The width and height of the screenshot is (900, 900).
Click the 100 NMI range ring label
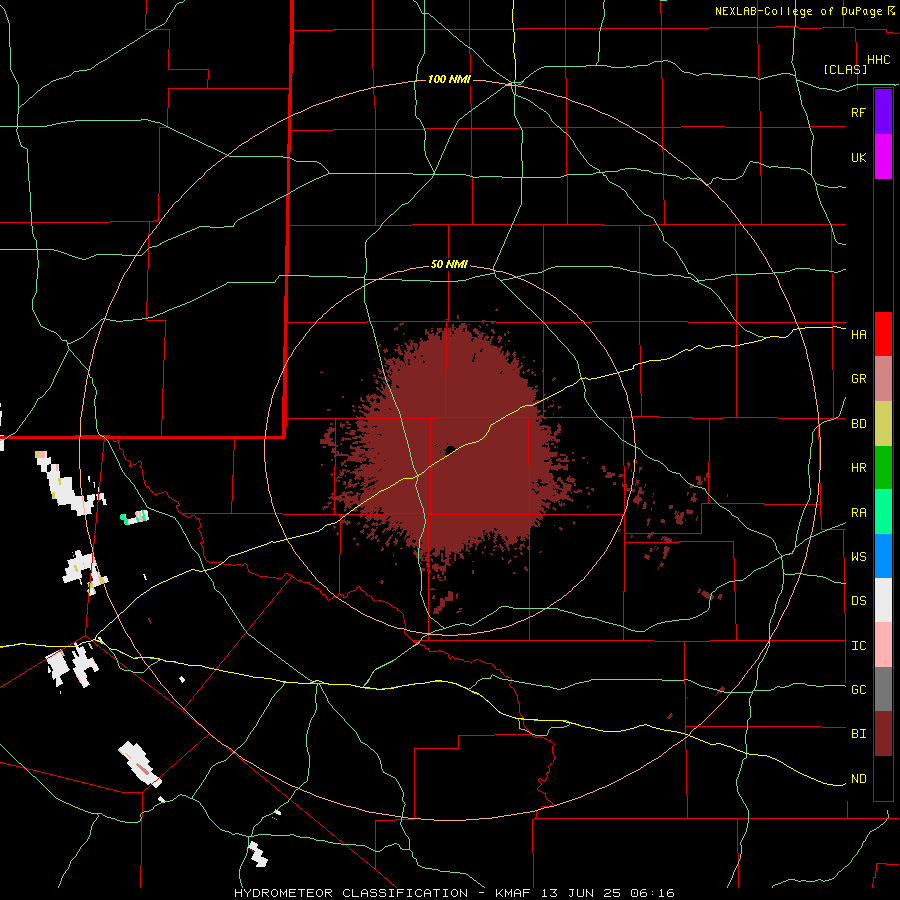[x=449, y=79]
